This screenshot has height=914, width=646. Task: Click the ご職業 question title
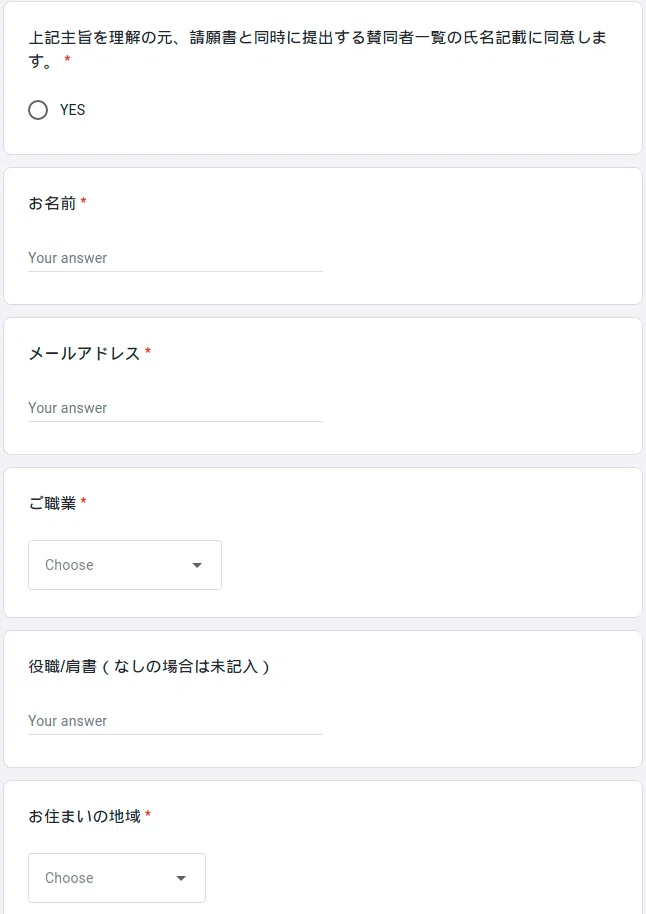(52, 503)
